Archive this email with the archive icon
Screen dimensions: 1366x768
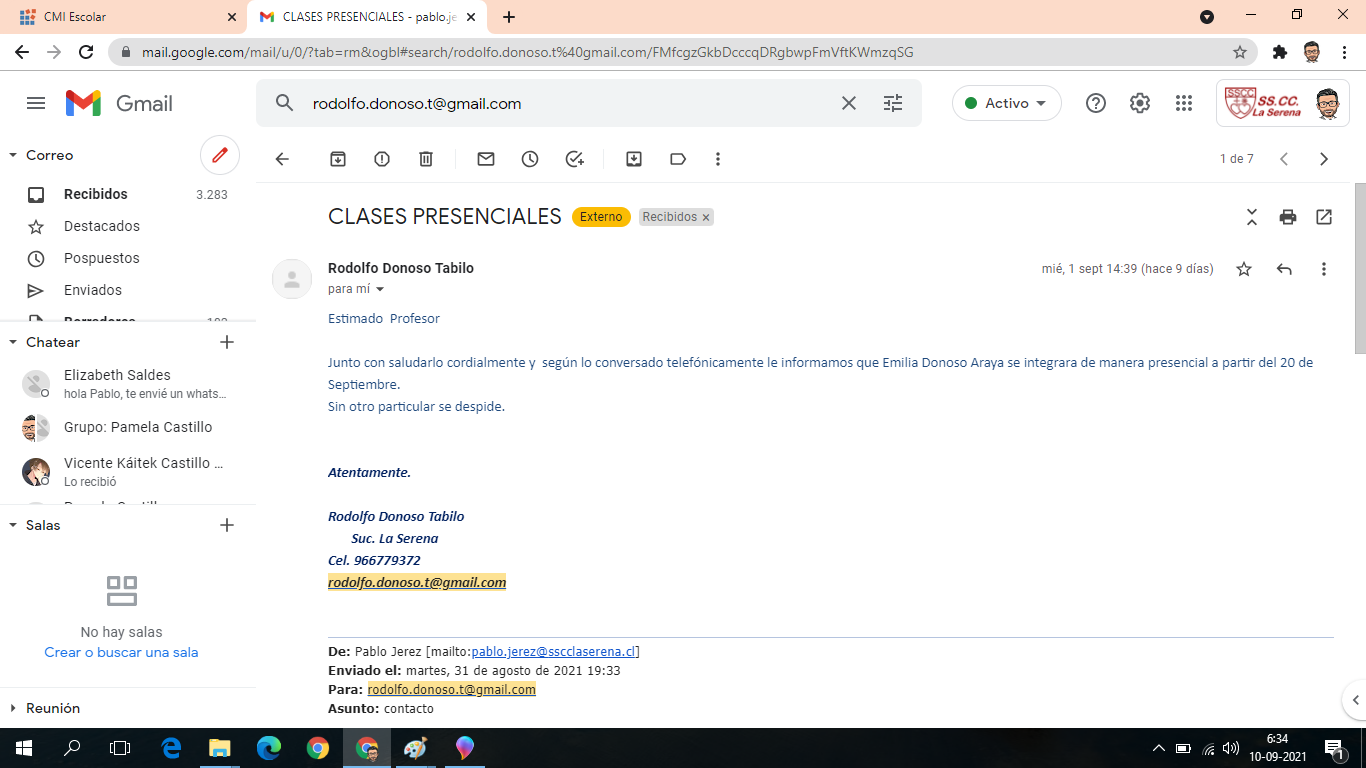click(338, 159)
